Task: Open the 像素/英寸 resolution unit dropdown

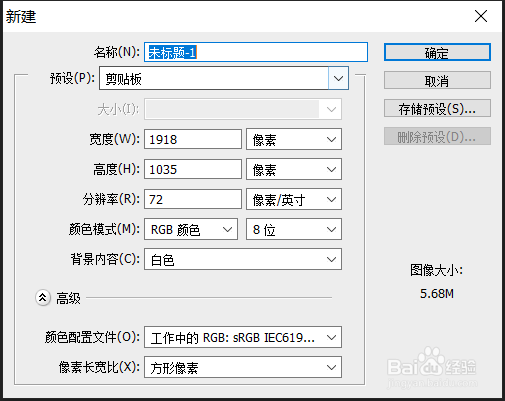Action: 294,199
